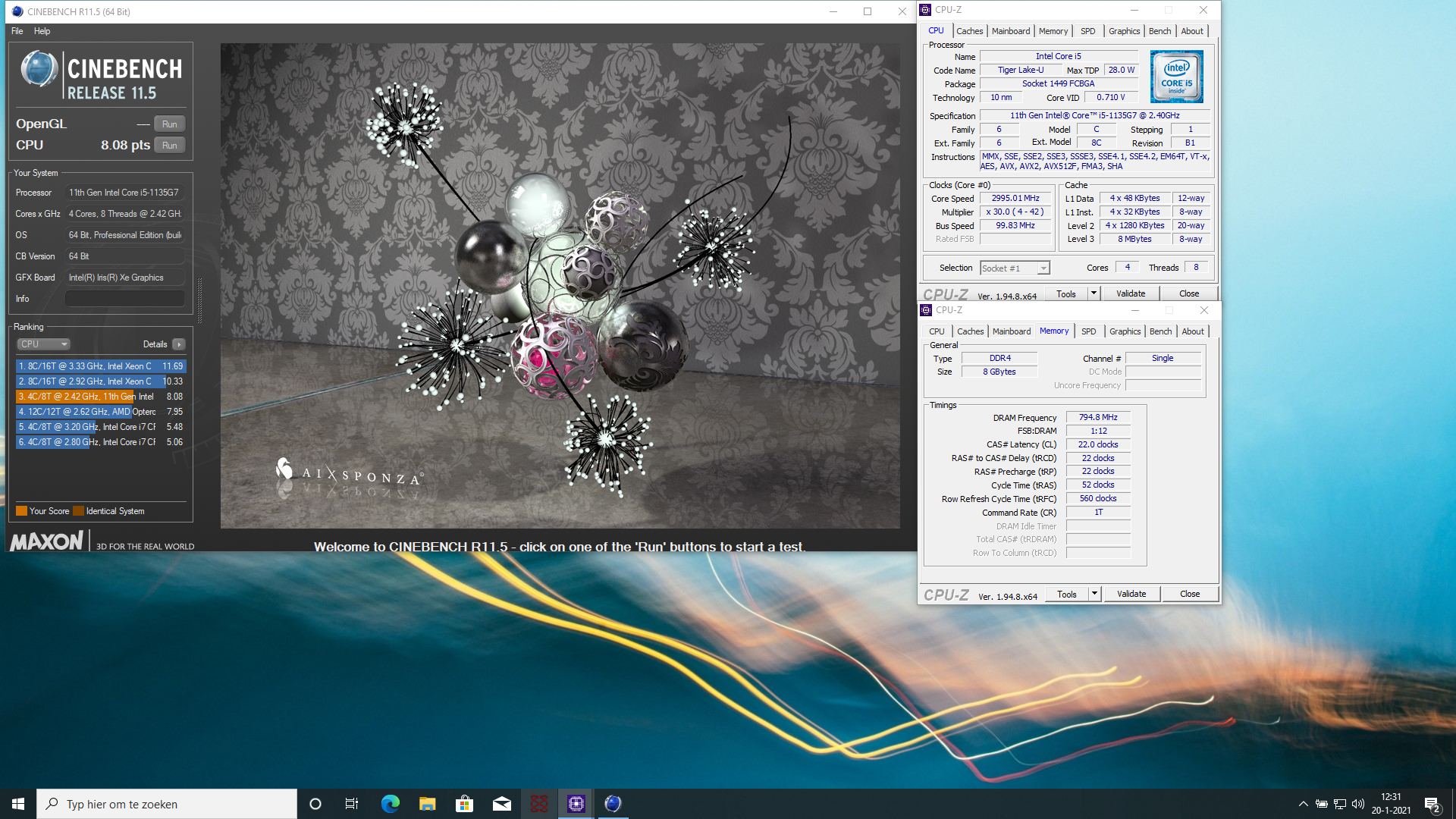Click the red app icon on taskbar
Viewport: 1456px width, 819px height.
click(x=538, y=804)
